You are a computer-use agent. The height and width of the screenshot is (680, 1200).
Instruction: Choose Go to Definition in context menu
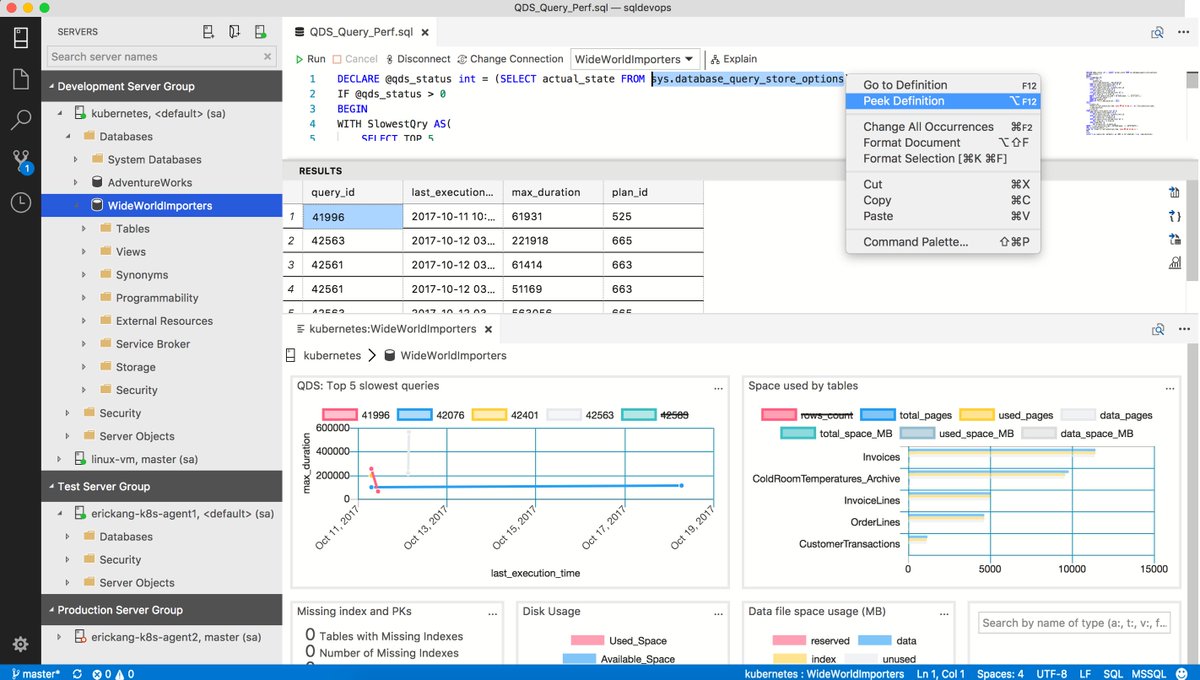click(943, 85)
